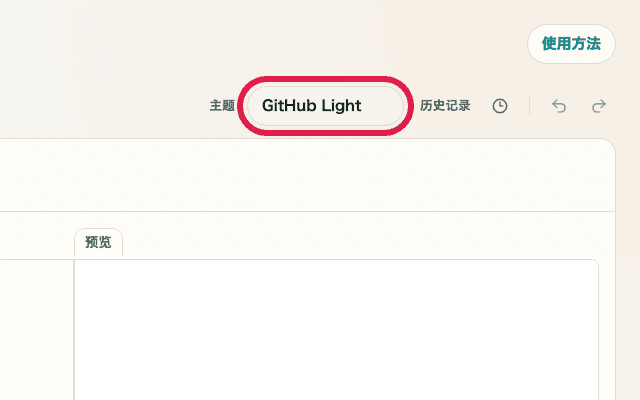Click the undo arrow icon

559,106
